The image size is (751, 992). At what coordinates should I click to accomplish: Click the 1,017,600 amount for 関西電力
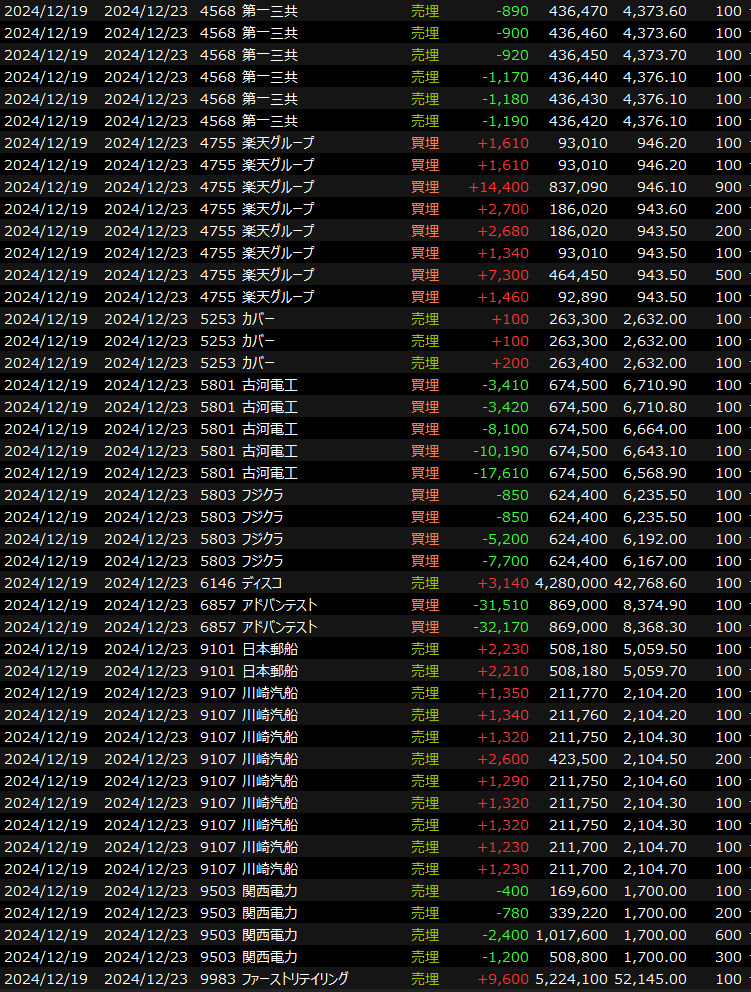coord(571,935)
